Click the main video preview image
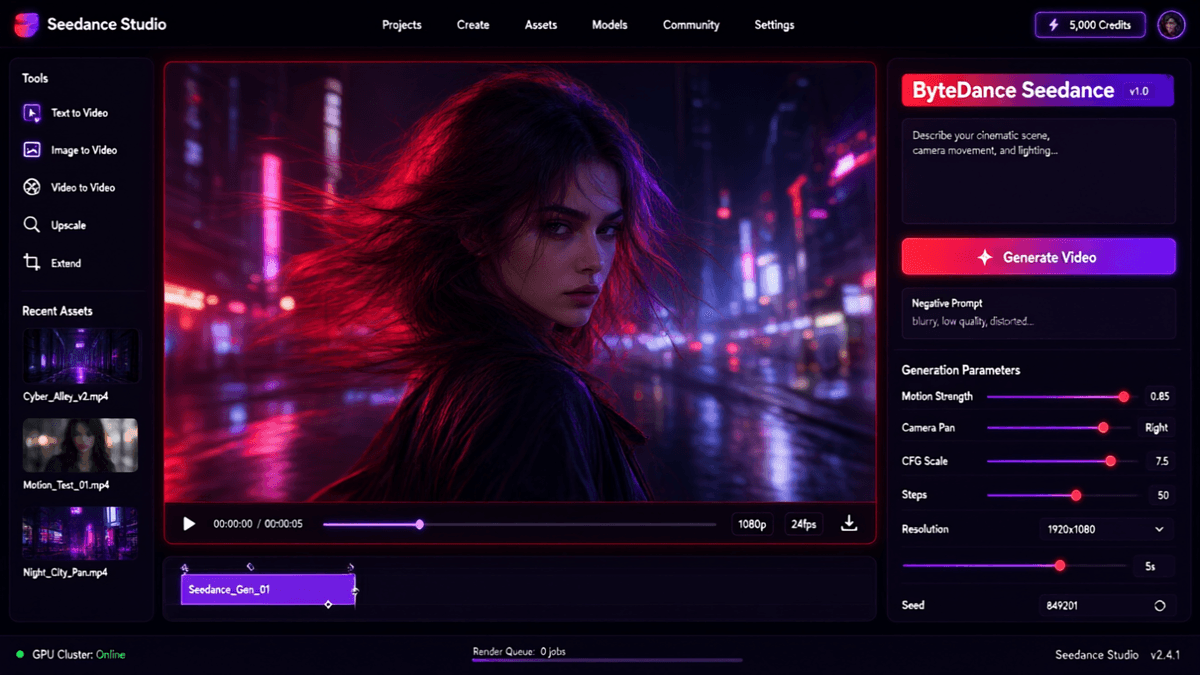Viewport: 1200px width, 675px height. pyautogui.click(x=520, y=283)
